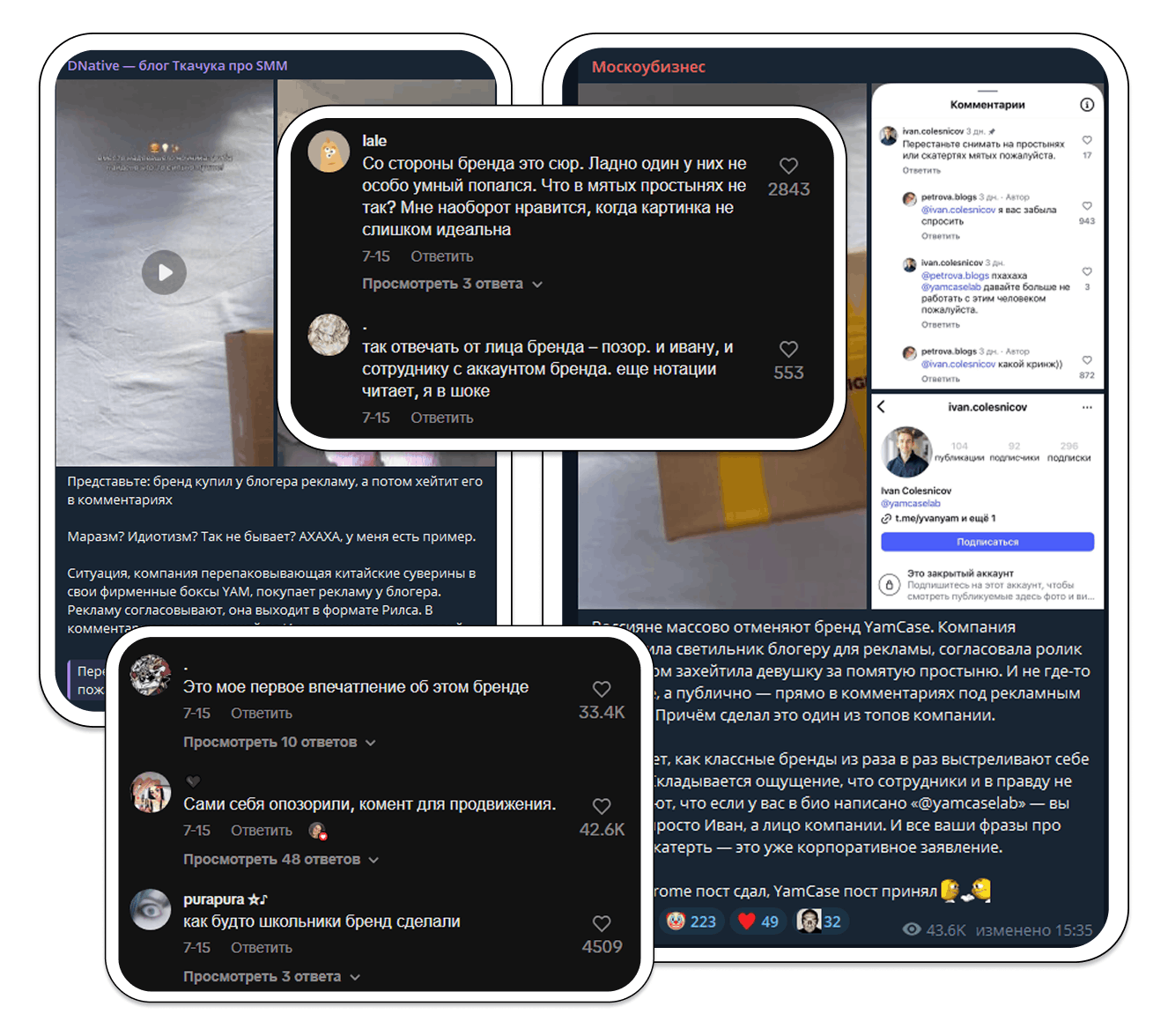This screenshot has height=1036, width=1168.
Task: Like the comment with 42.6K likes
Action: point(602,806)
